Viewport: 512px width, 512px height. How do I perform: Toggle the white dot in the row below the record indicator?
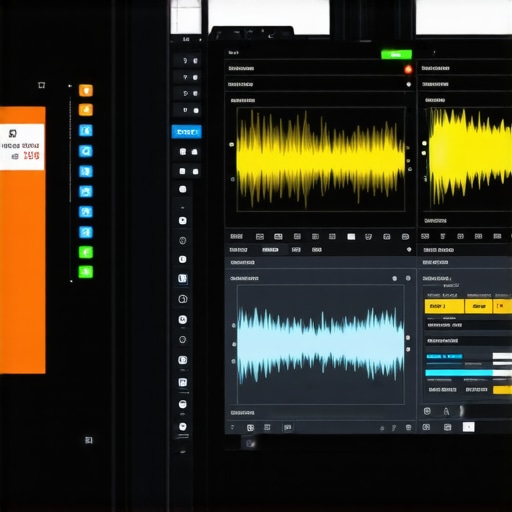click(409, 84)
